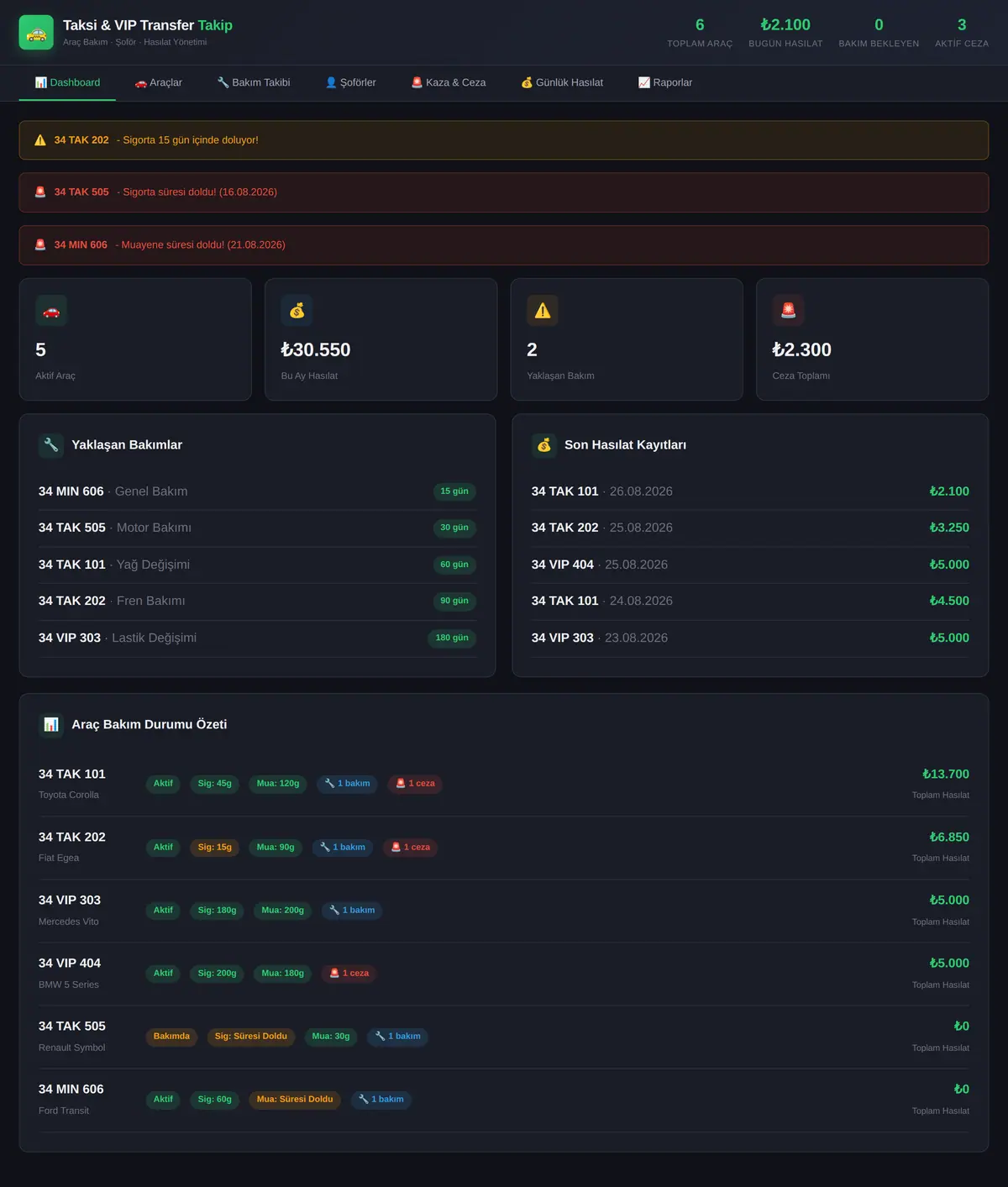Click the Toyota Corolla vehicle model text
Screen dimensions: 1008x1187
pyautogui.click(x=69, y=795)
